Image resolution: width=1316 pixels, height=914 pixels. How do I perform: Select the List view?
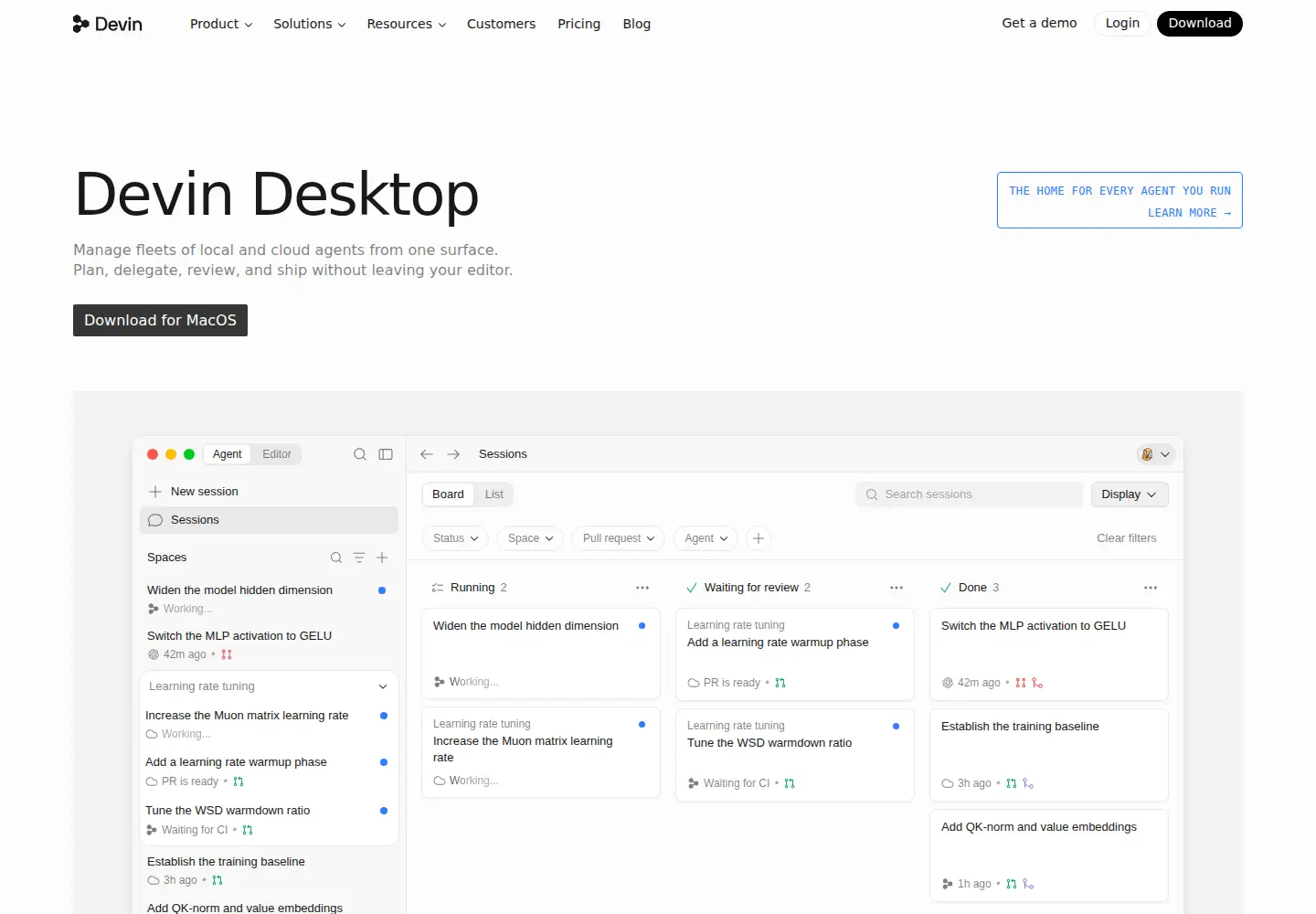click(x=494, y=494)
